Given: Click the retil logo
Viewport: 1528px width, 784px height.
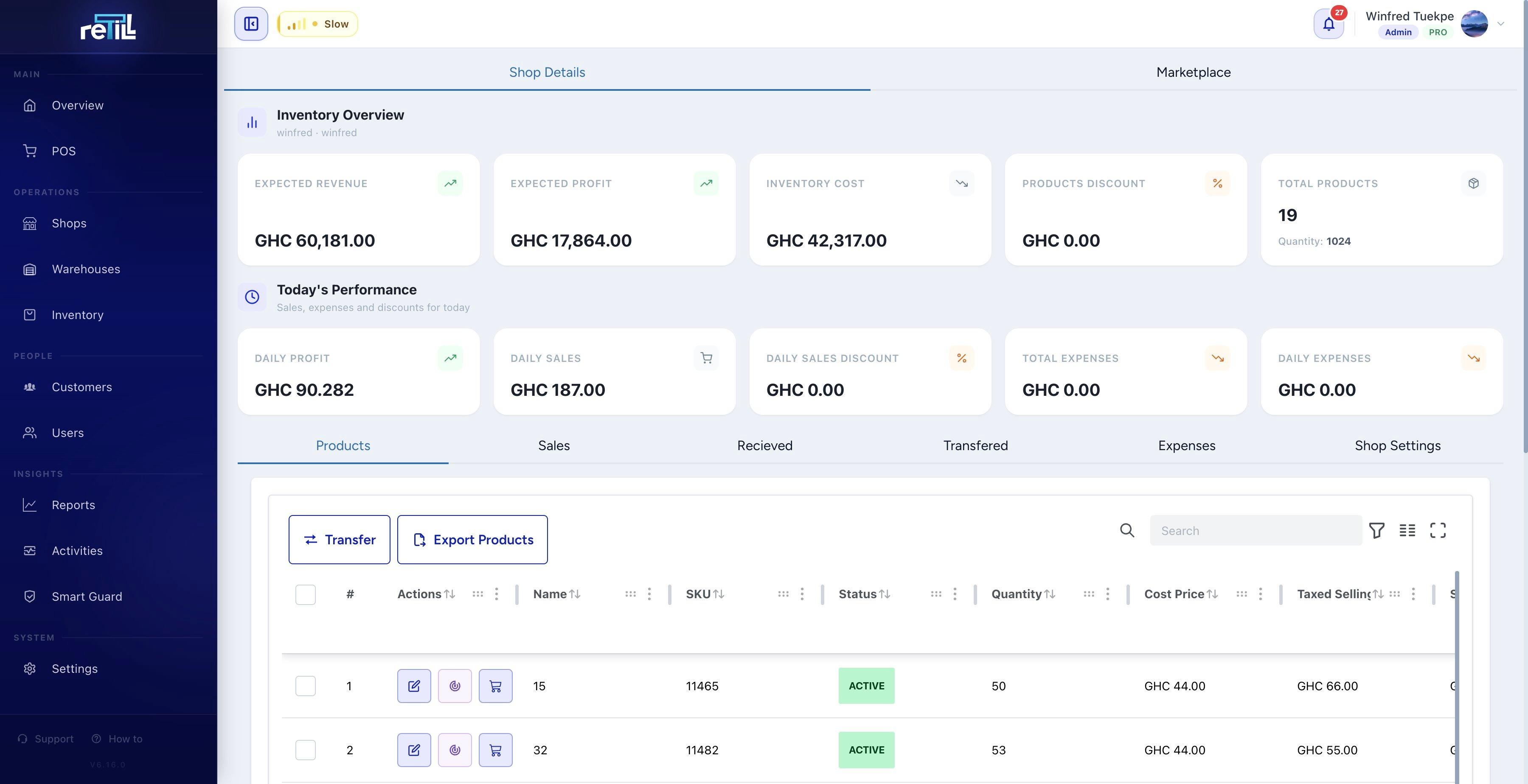Looking at the screenshot, I should (x=108, y=27).
